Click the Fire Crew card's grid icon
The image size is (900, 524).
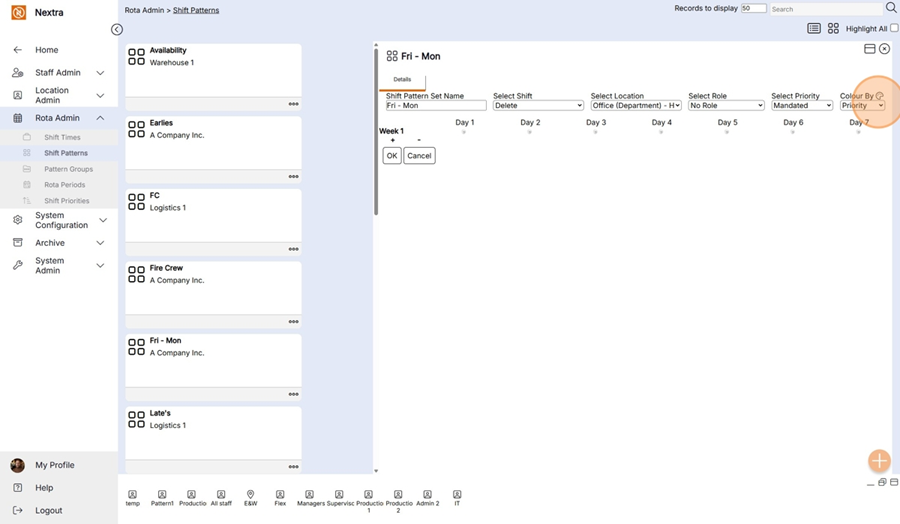[x=137, y=274]
